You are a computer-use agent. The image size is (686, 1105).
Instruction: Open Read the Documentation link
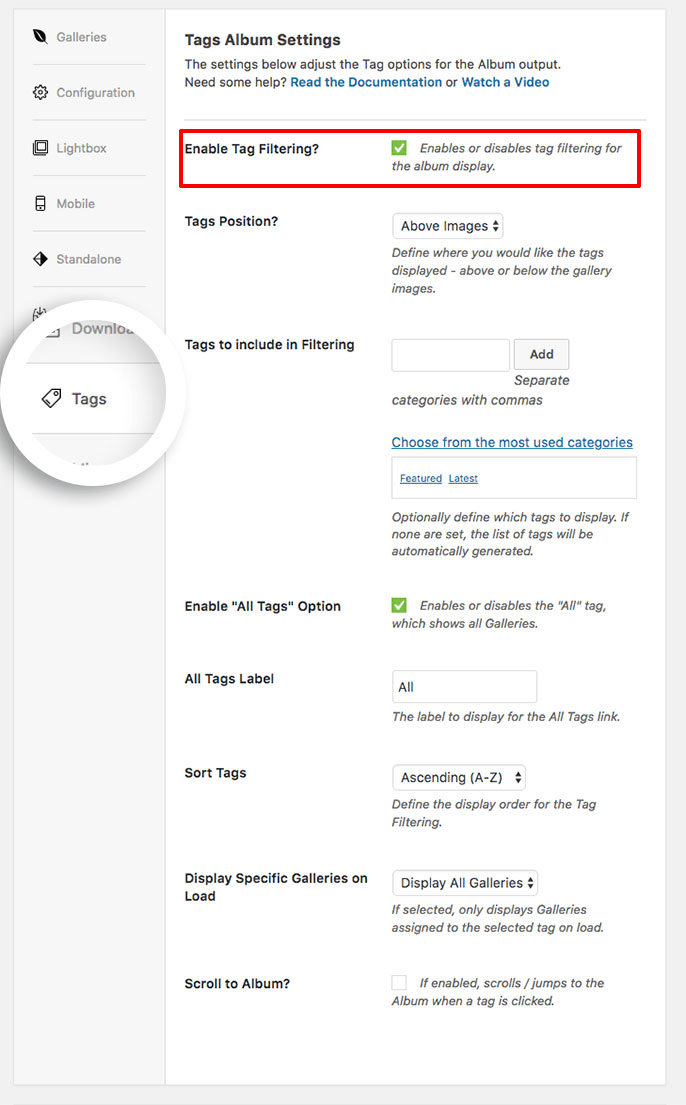click(365, 82)
